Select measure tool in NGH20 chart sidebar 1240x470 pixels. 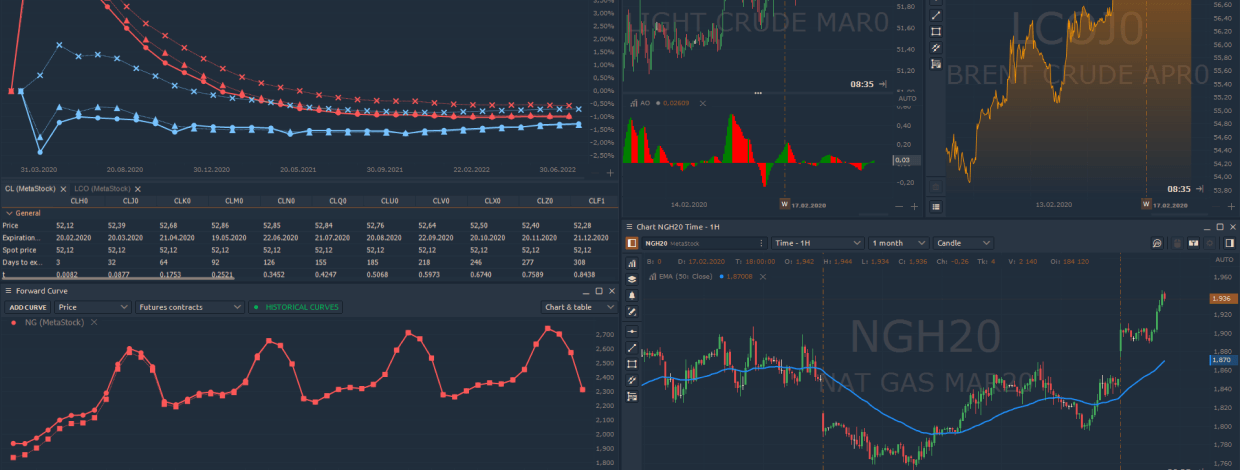click(x=632, y=380)
